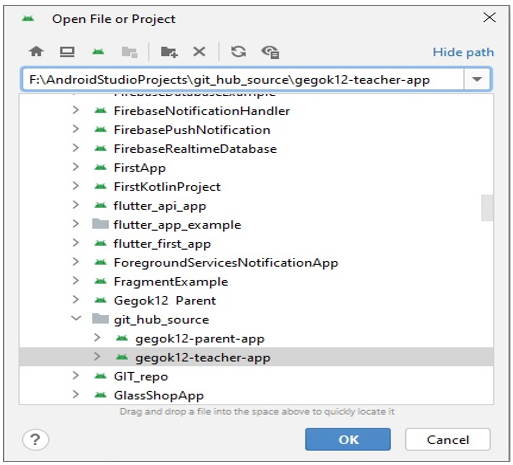Screen dimensions: 513x465
Task: Click OK to open the project
Action: coord(348,439)
